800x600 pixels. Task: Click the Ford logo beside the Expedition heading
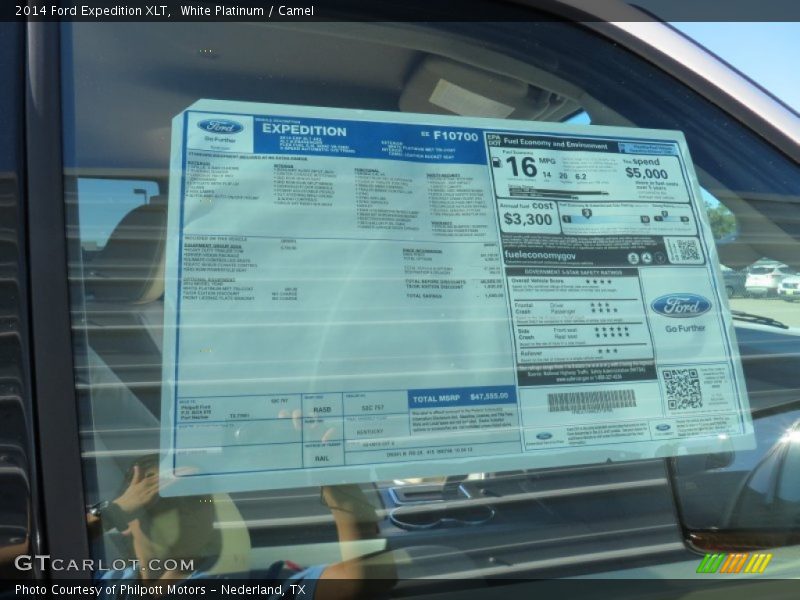[x=220, y=127]
